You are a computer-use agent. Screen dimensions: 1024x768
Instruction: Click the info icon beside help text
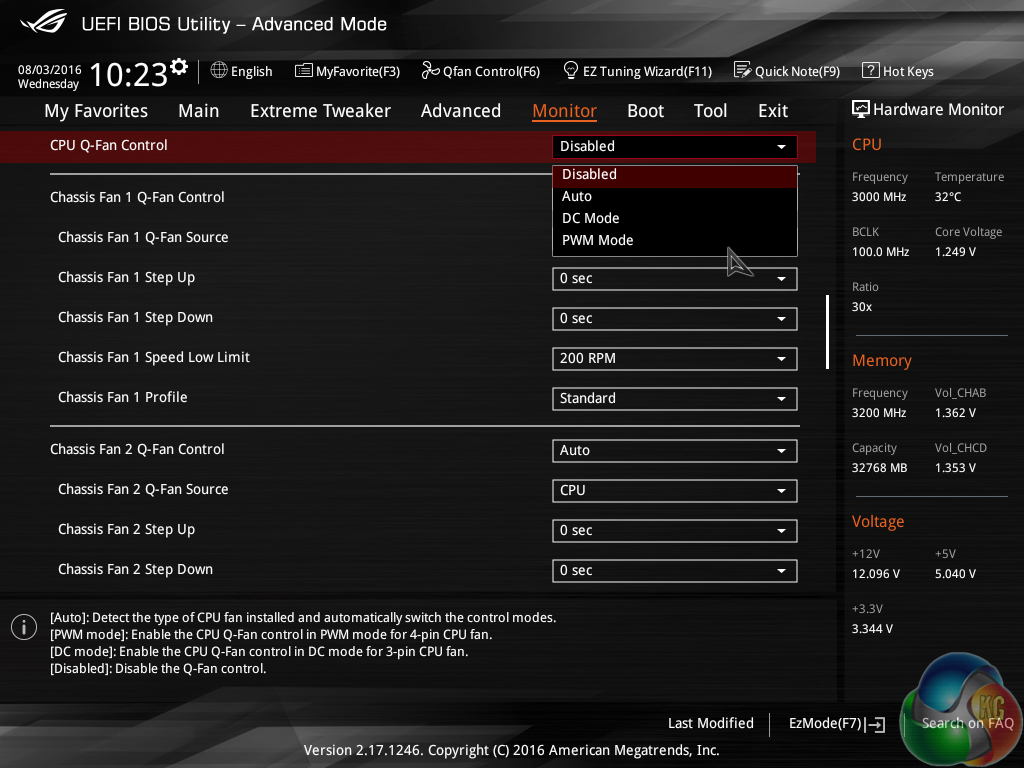(24, 628)
